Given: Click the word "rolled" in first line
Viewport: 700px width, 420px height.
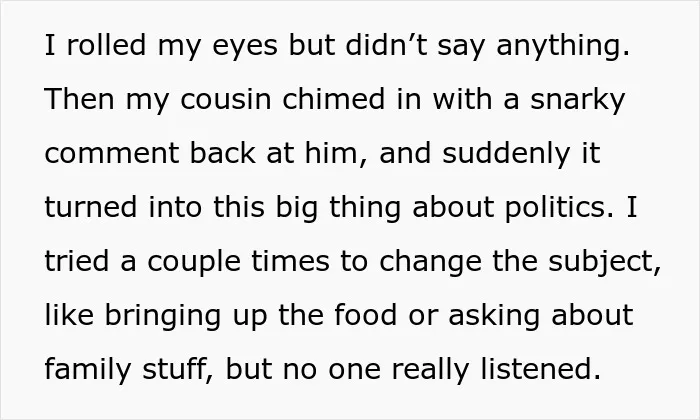Looking at the screenshot, I should [x=106, y=45].
